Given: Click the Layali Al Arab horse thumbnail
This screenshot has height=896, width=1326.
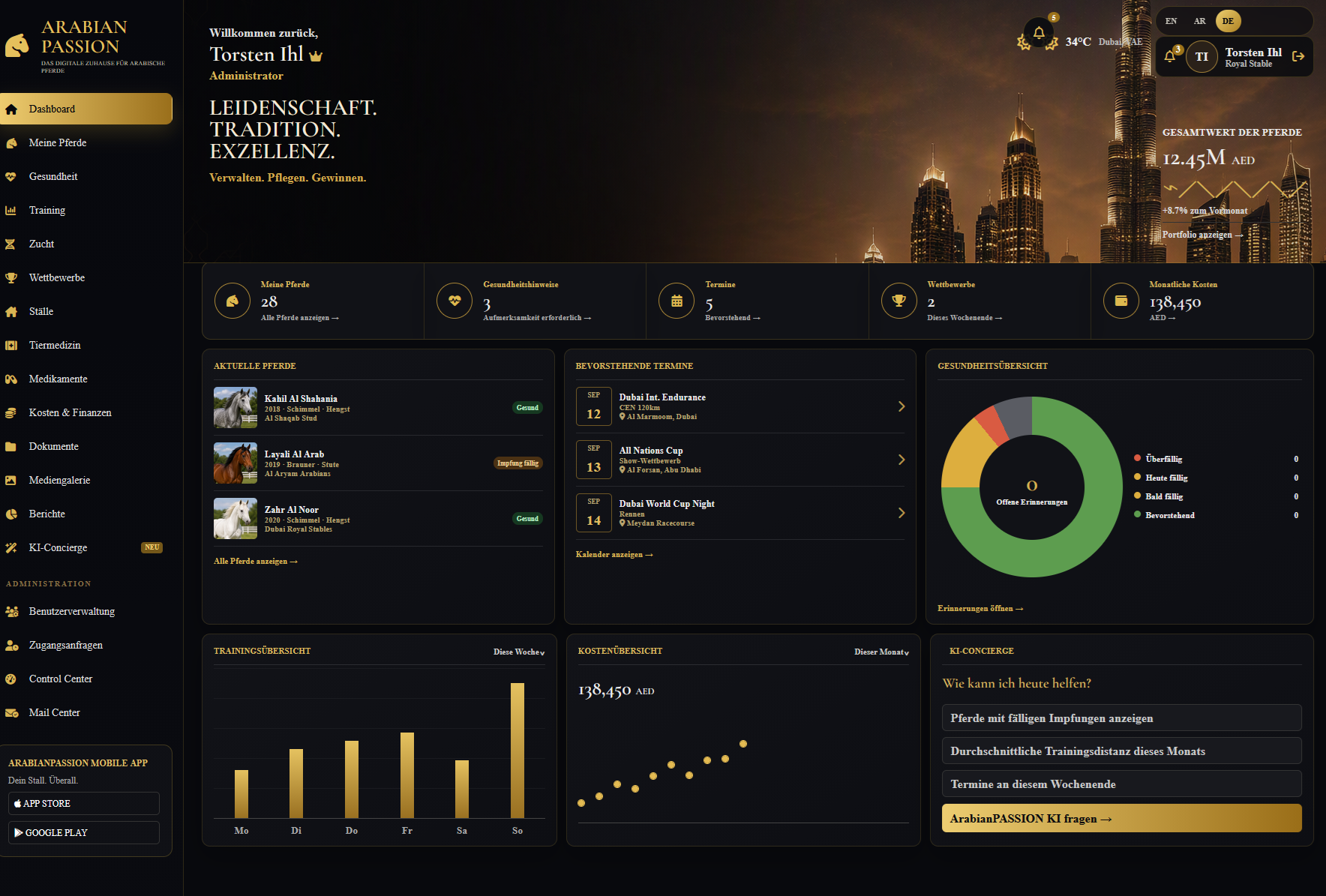Looking at the screenshot, I should (235, 463).
